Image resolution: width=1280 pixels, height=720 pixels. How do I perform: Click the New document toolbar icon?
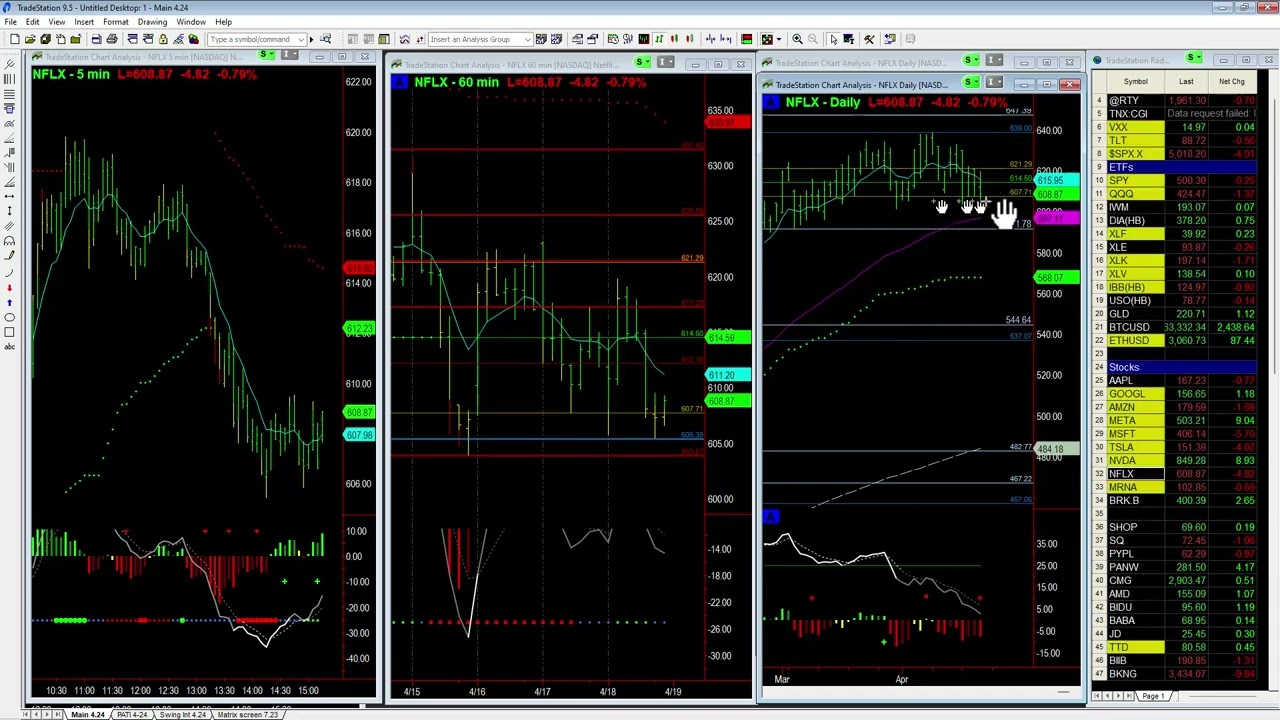tap(15, 39)
